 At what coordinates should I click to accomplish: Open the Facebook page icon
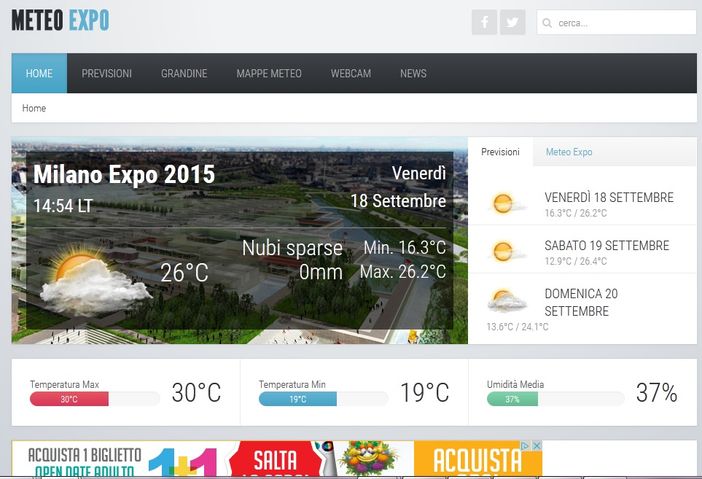(484, 22)
